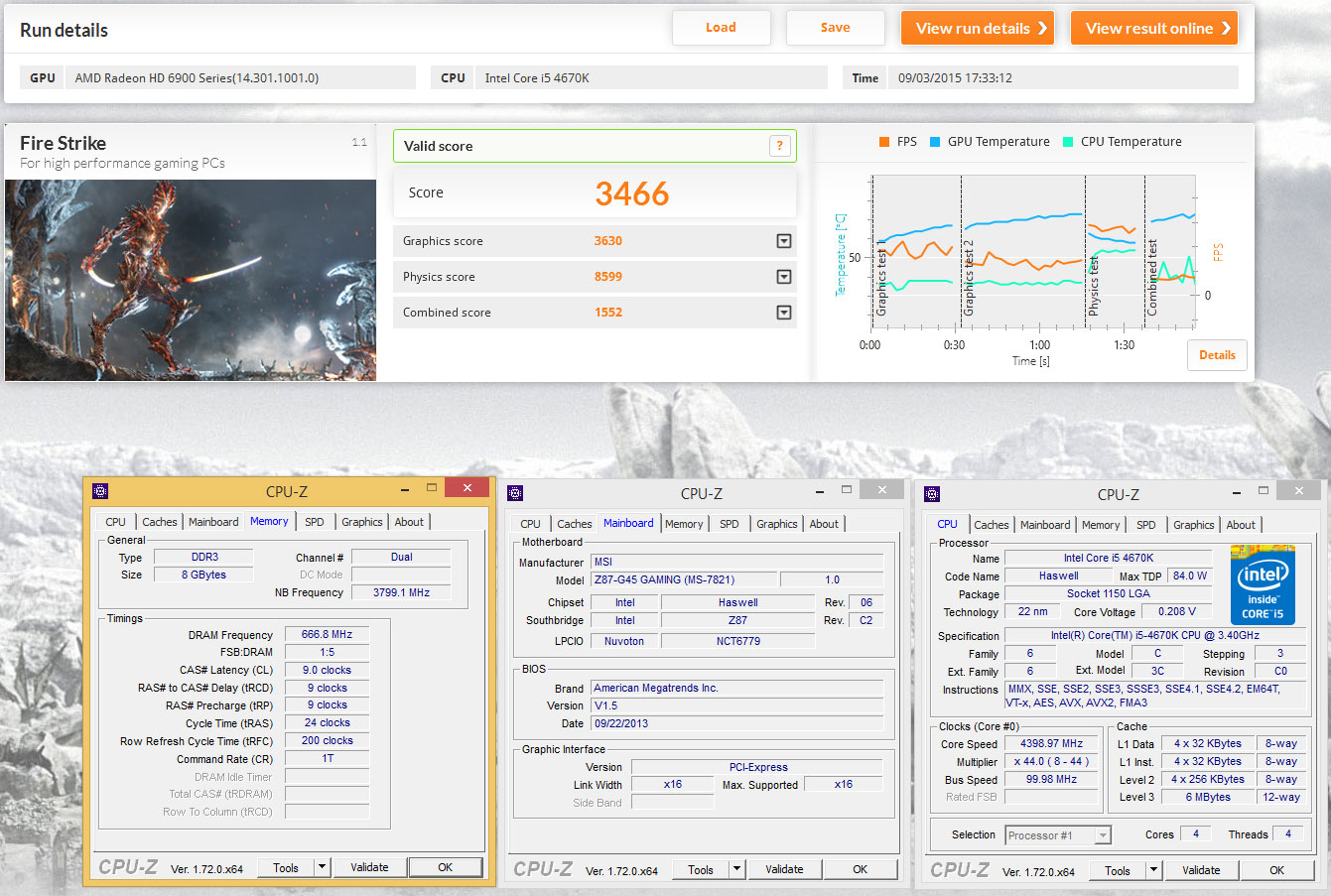The image size is (1331, 896).
Task: Switch to Memory tab in CPU window
Action: coord(1101,525)
